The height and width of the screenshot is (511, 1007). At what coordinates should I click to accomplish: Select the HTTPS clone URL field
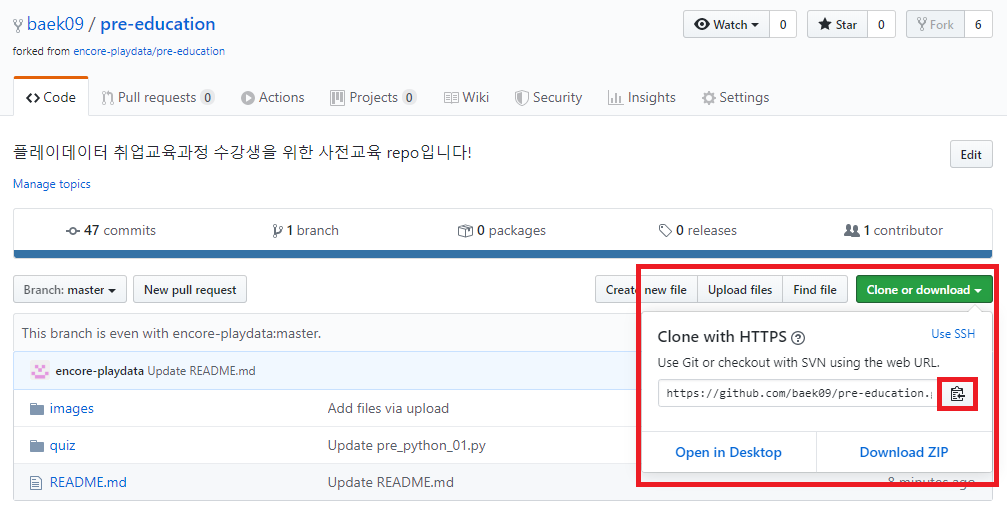800,394
